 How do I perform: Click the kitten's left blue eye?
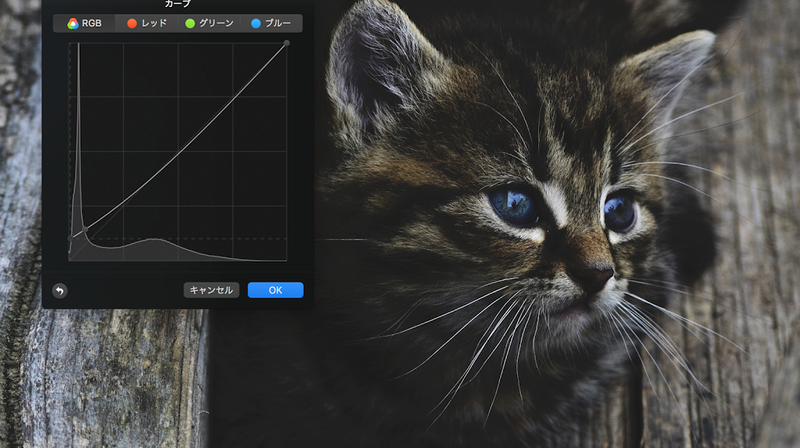pyautogui.click(x=514, y=205)
